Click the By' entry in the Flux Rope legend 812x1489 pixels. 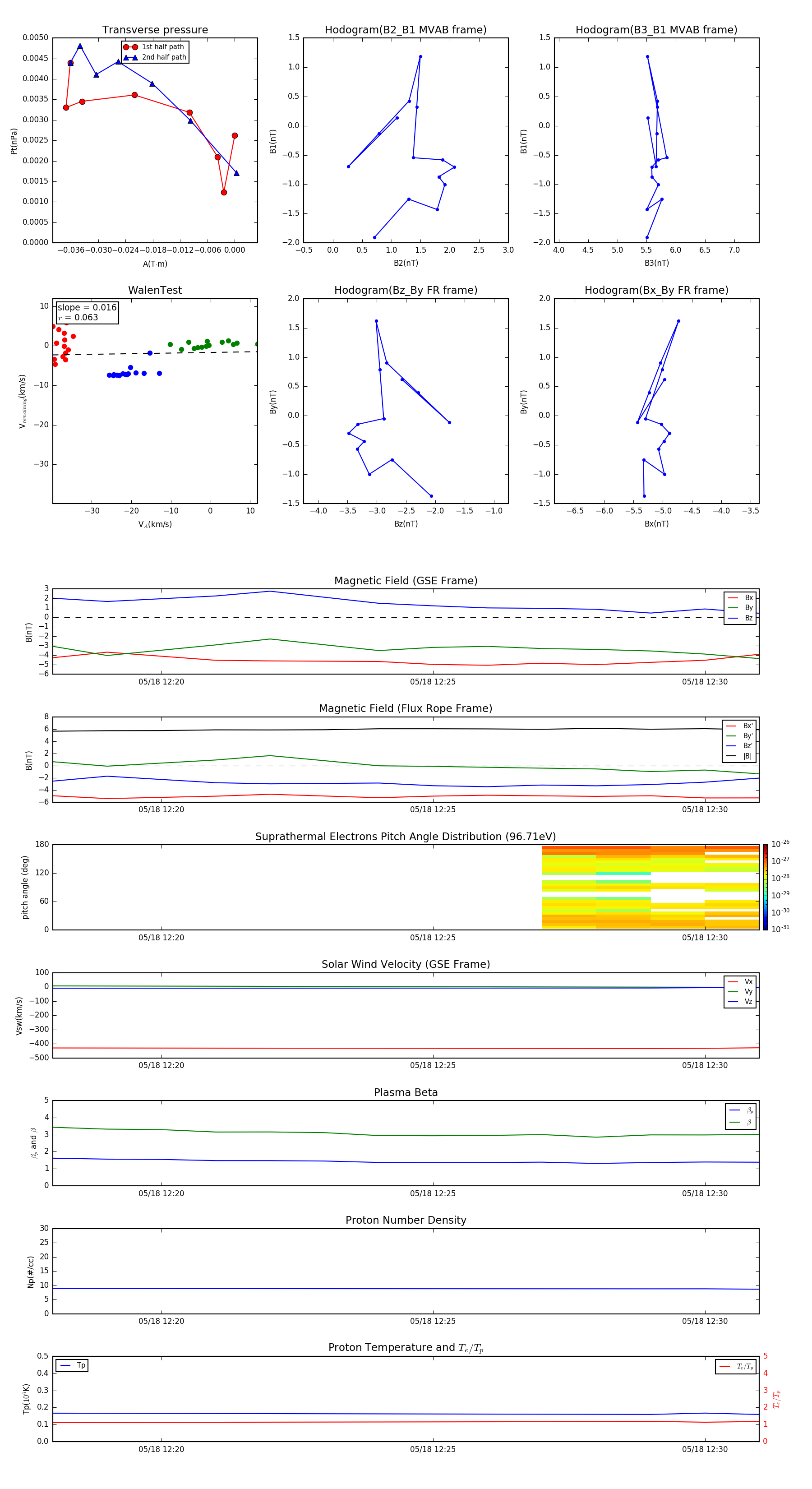(x=740, y=736)
